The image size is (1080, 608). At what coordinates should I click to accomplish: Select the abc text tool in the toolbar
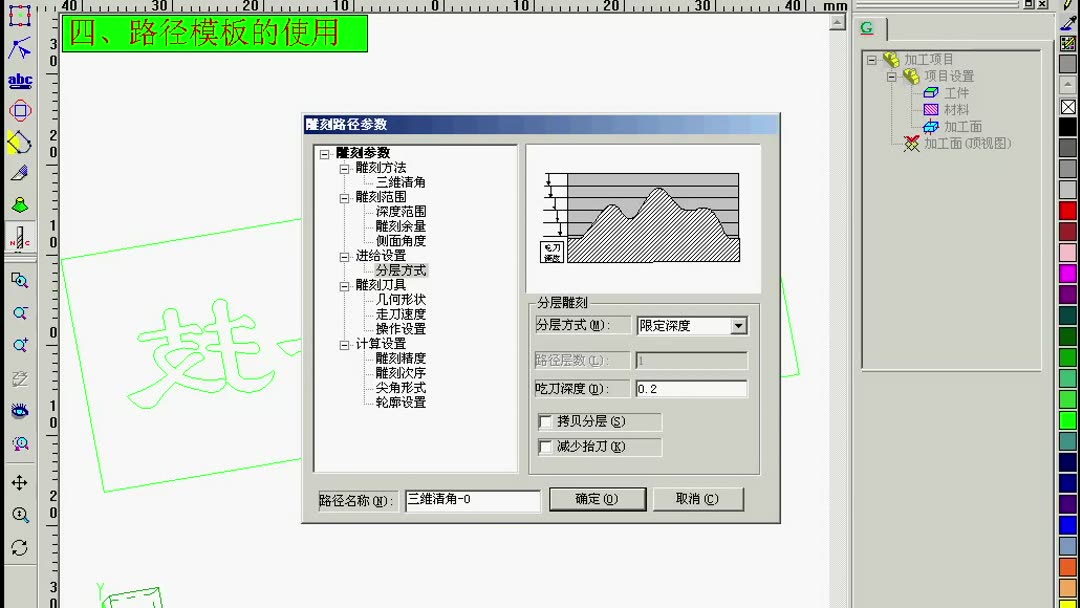click(19, 80)
